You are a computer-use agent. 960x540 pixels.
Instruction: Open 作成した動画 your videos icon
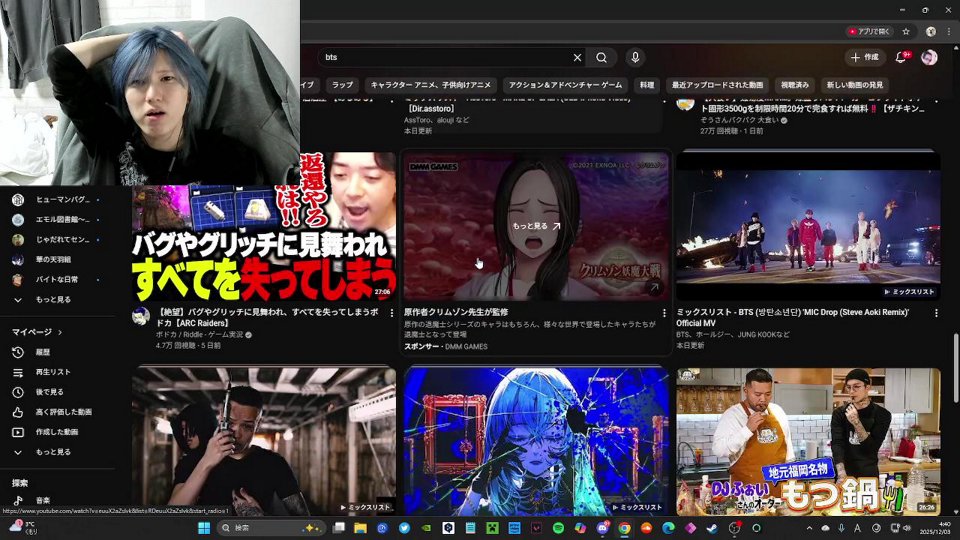tap(18, 432)
